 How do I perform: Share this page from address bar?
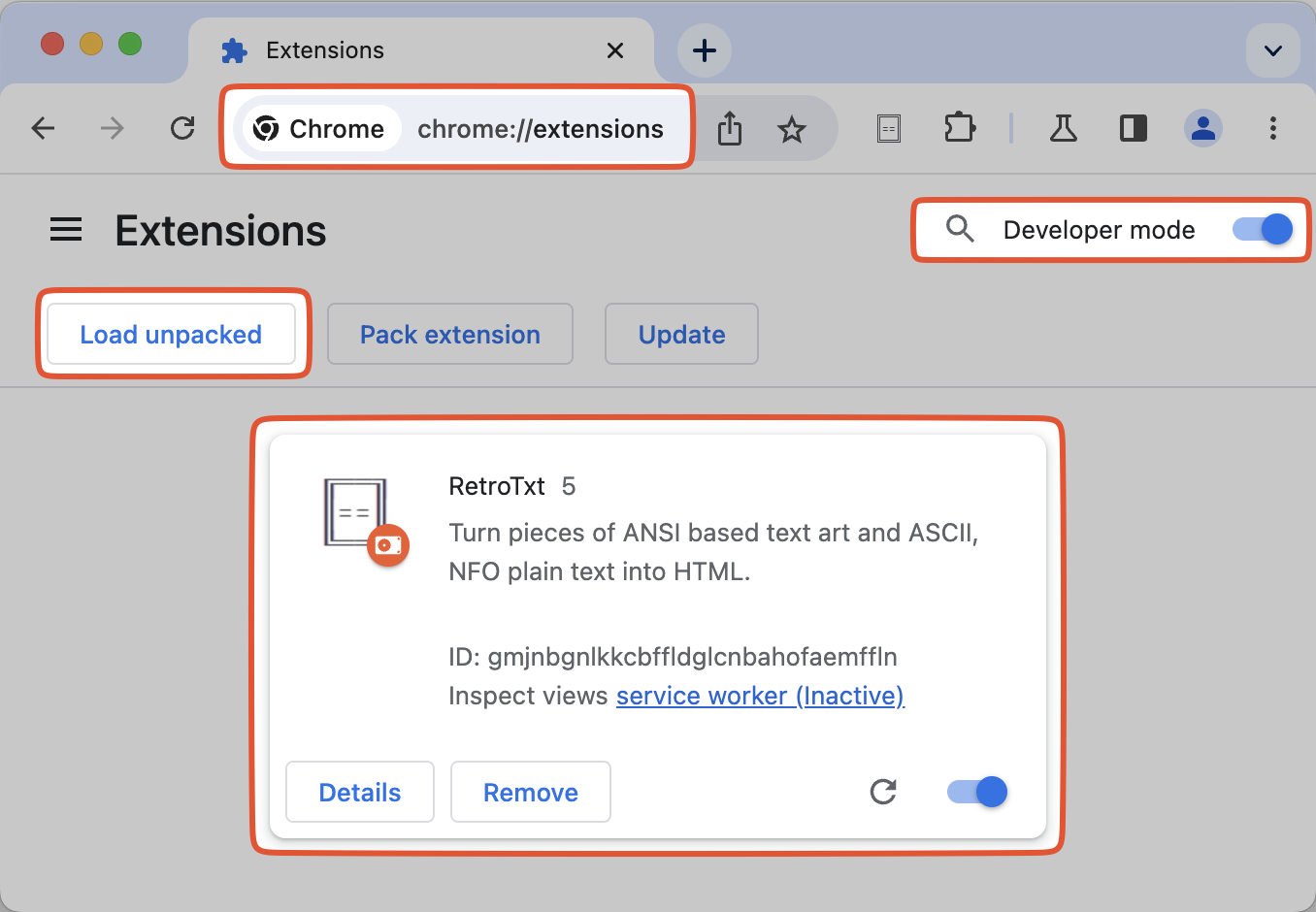pos(730,128)
